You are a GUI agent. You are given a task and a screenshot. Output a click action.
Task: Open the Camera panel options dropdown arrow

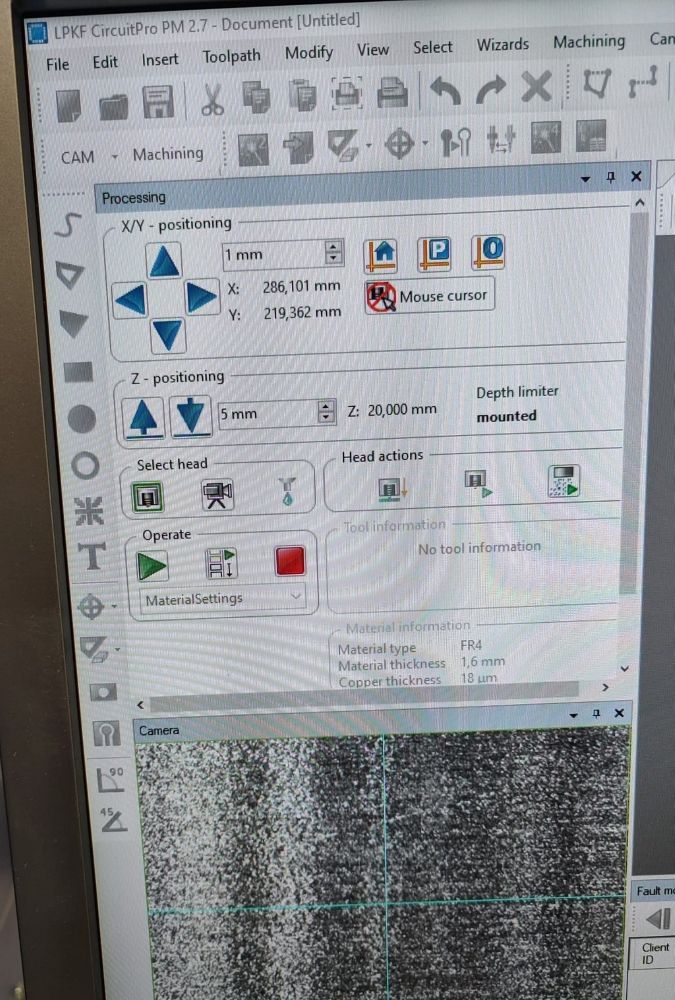(573, 715)
